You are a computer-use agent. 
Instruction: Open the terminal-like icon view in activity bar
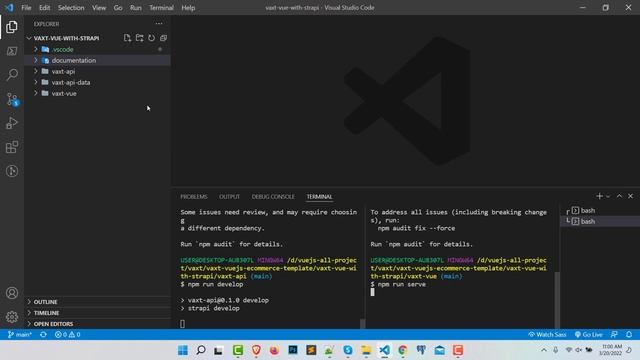click(12, 51)
